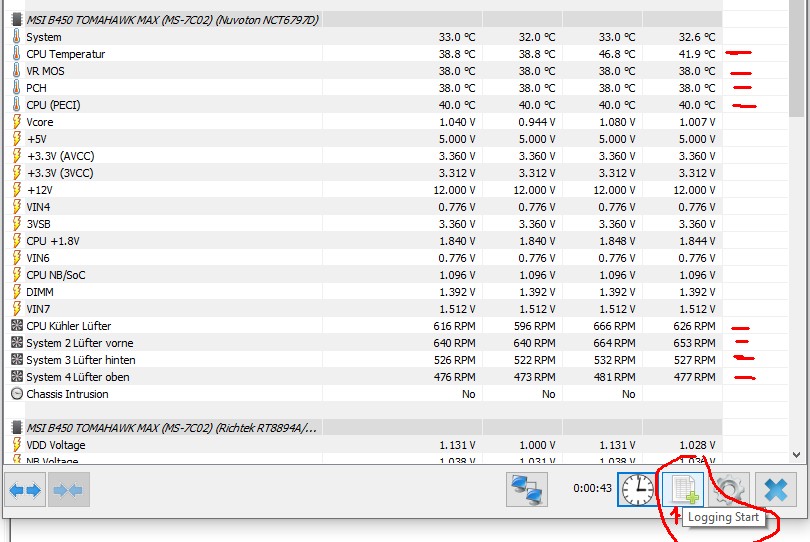This screenshot has height=542, width=810.
Task: Click the 0:00:43 elapsed time display
Action: [x=592, y=488]
